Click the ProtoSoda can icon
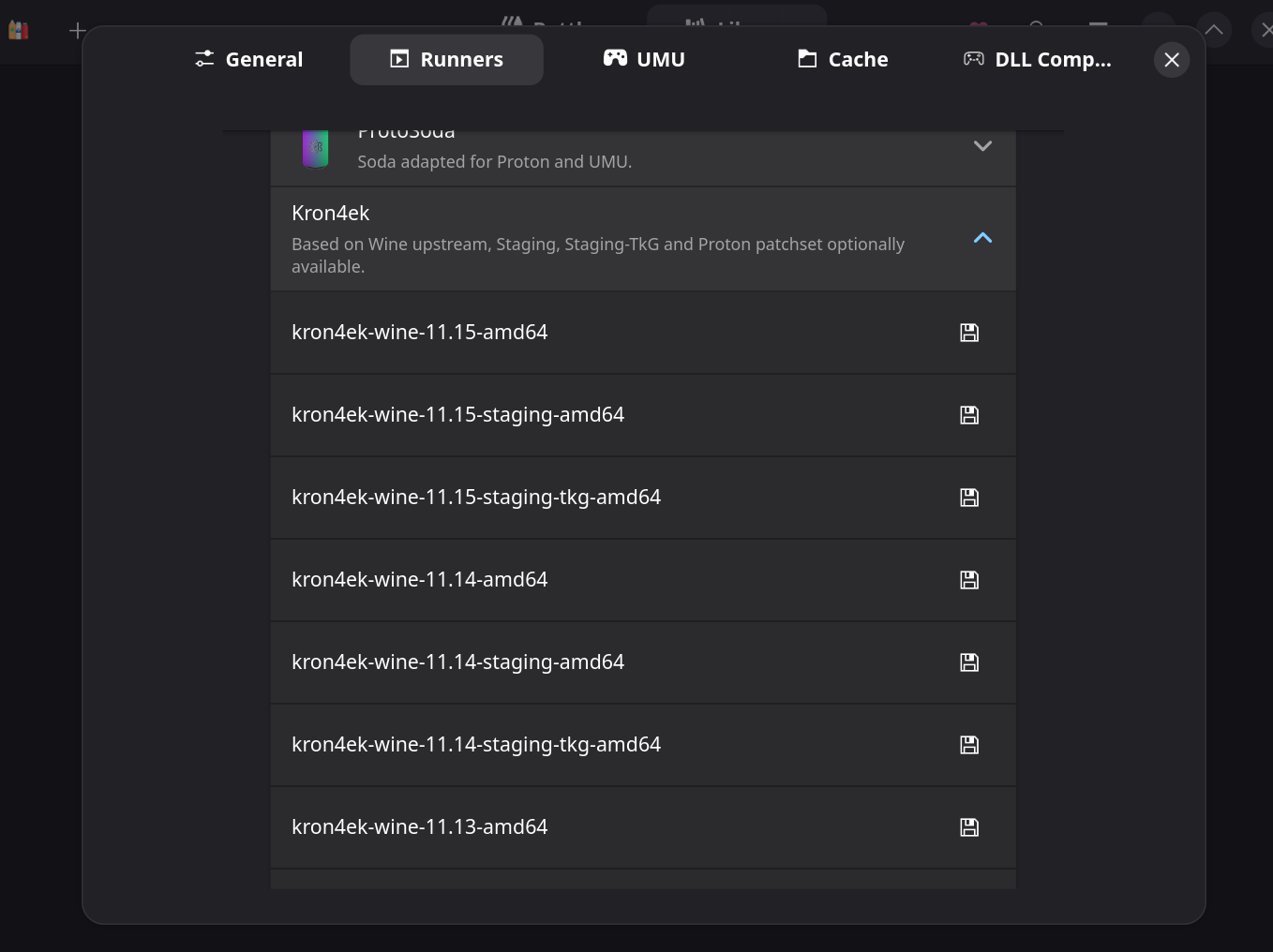This screenshot has width=1273, height=952. pos(316,148)
